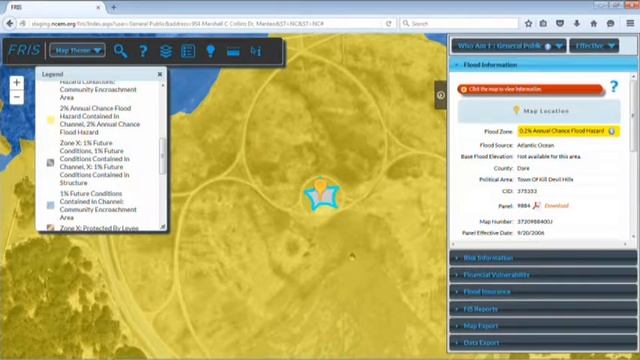Image resolution: width=640 pixels, height=360 pixels.
Task: Zoom out with the map minus button
Action: tap(17, 97)
